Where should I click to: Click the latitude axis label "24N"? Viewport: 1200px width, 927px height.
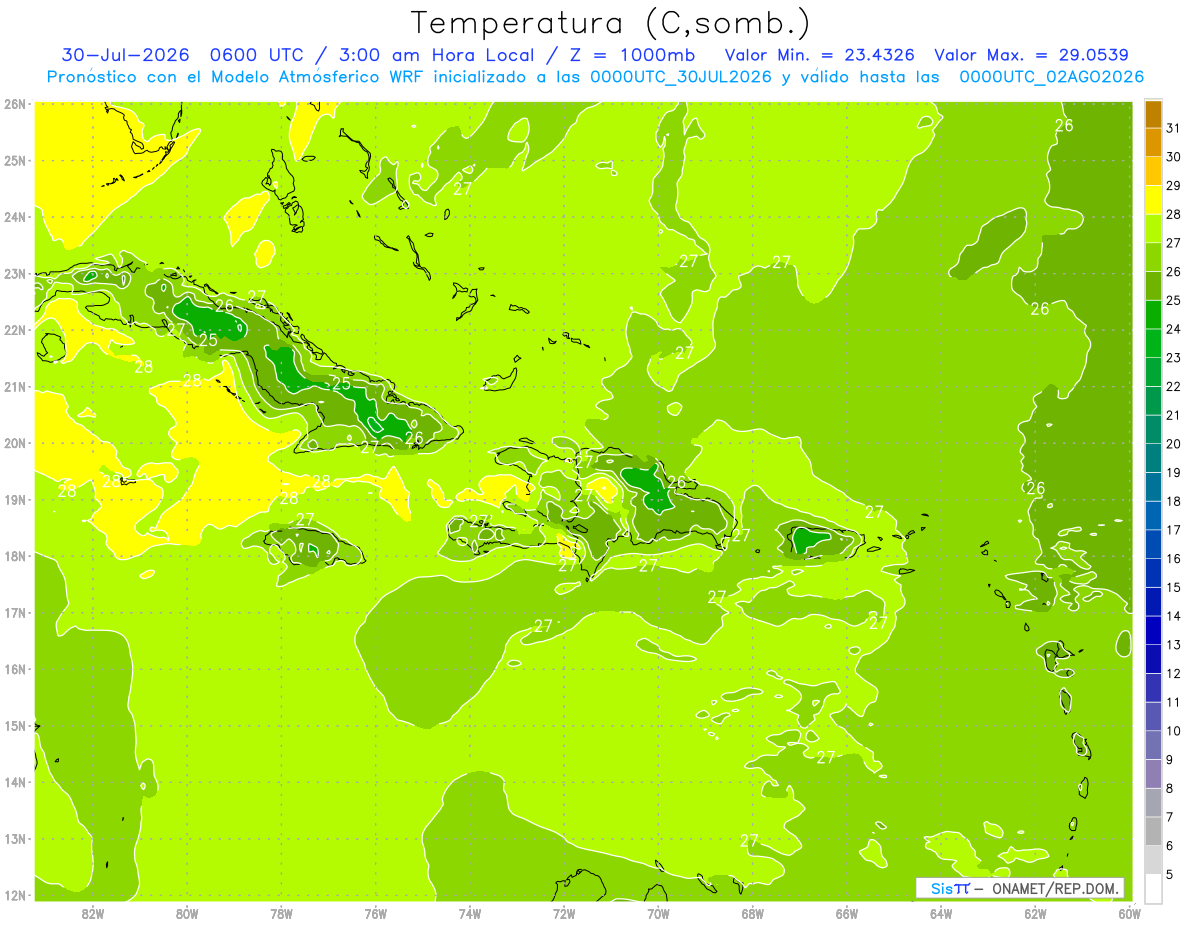pyautogui.click(x=14, y=217)
